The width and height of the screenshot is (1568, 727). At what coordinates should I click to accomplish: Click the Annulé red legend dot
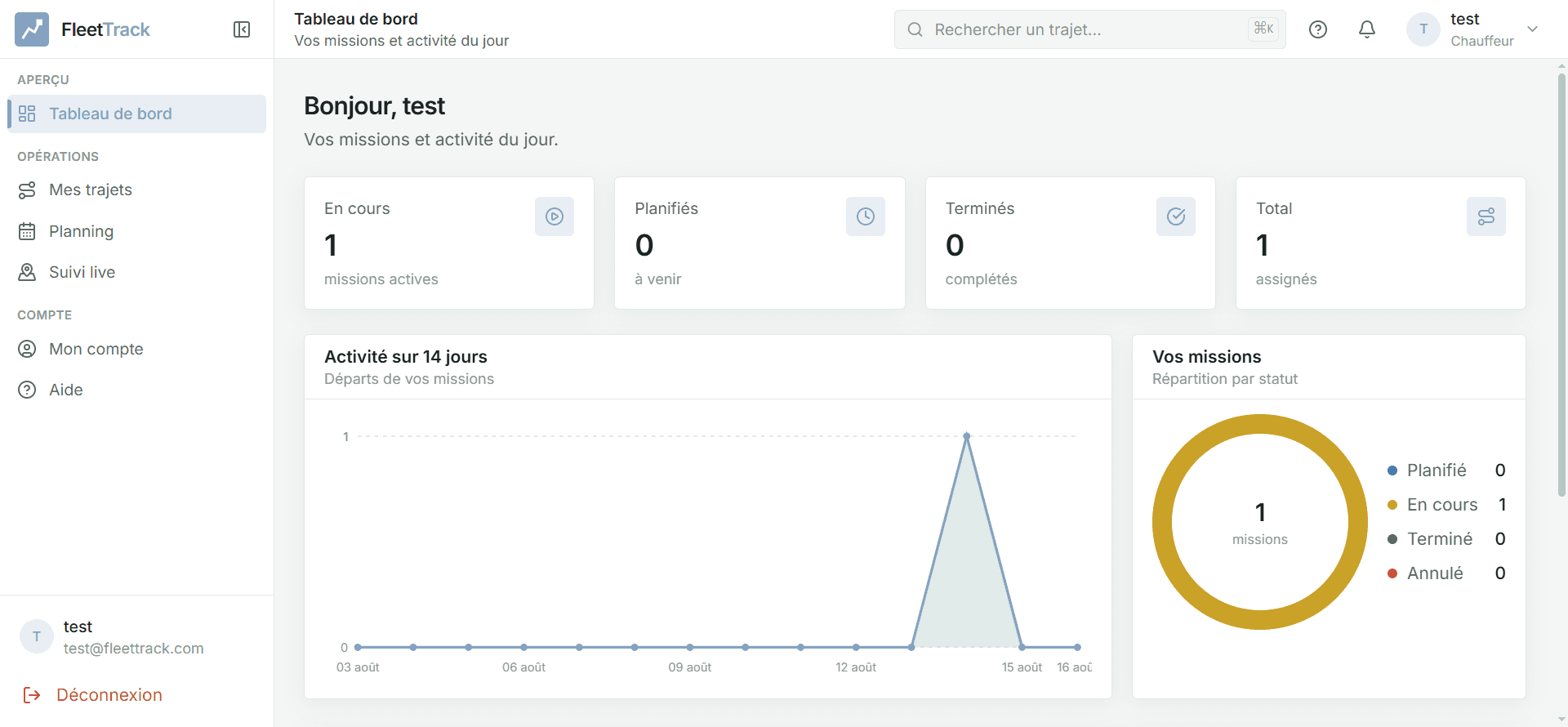point(1392,573)
